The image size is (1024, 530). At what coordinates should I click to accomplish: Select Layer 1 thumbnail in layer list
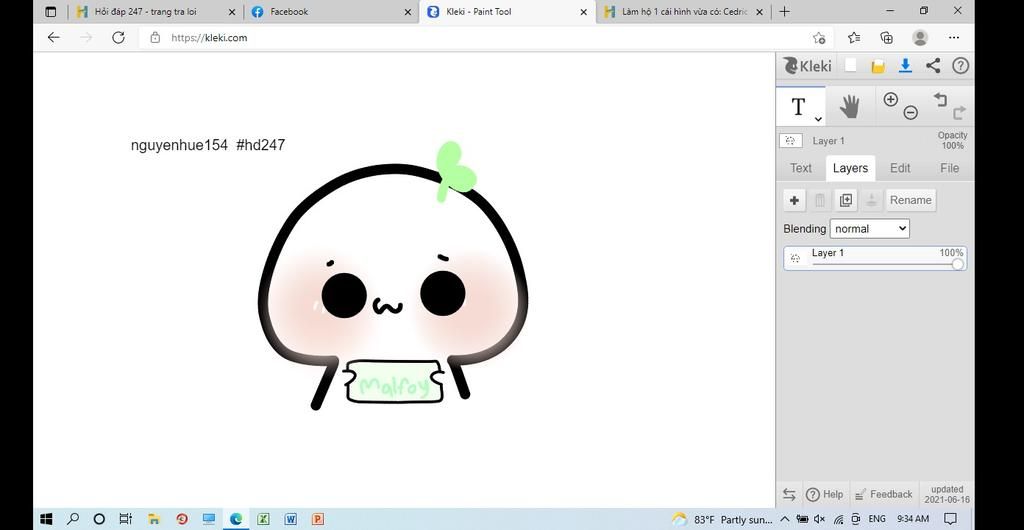click(795, 258)
